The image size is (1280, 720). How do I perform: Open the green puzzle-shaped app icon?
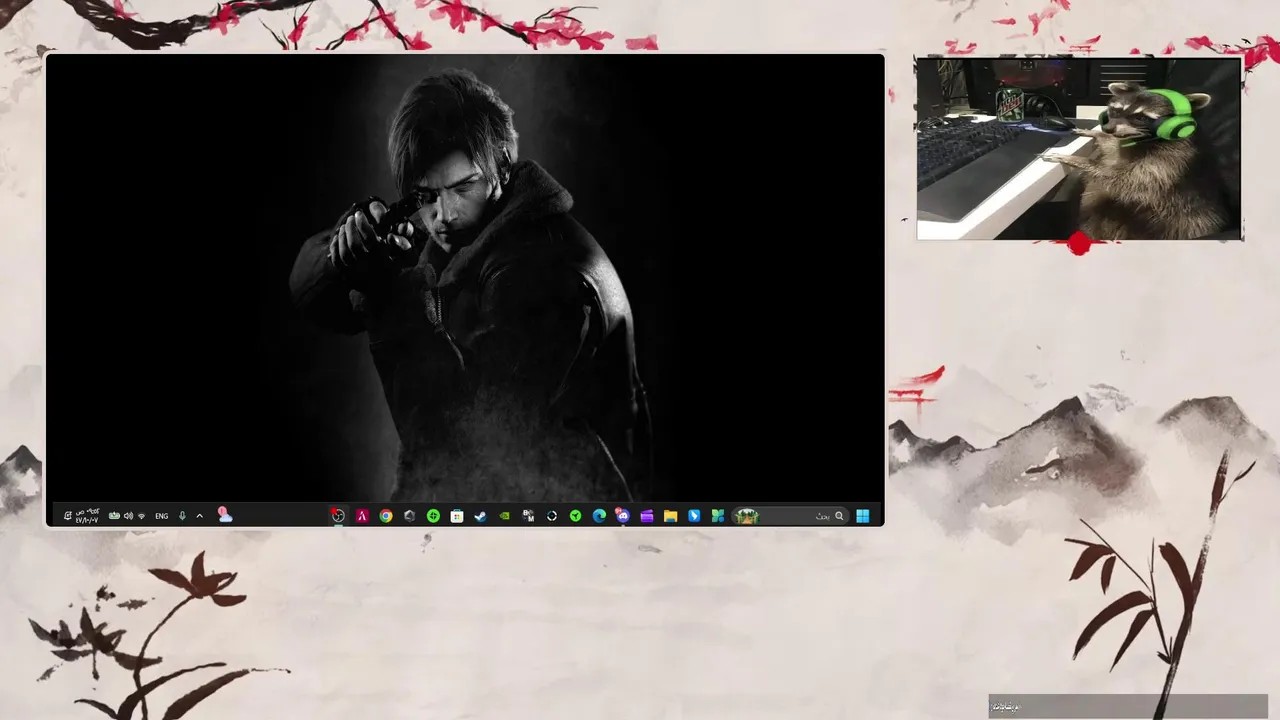pos(717,516)
